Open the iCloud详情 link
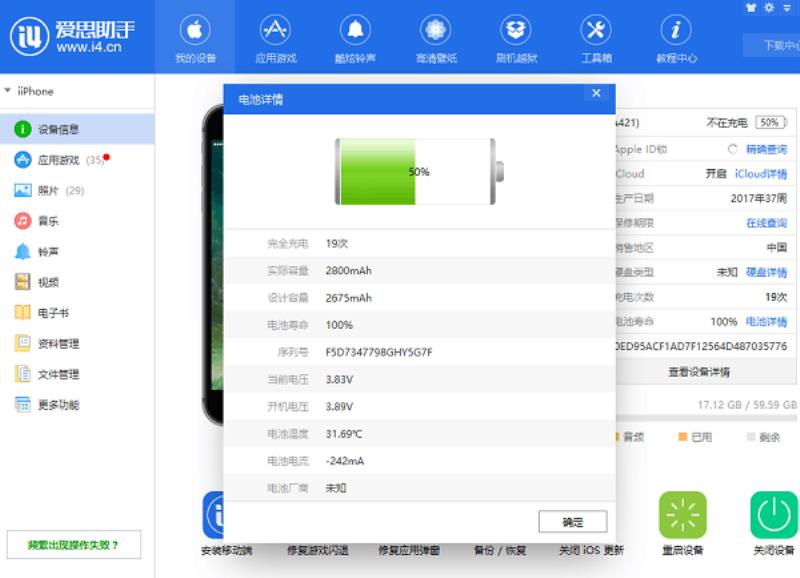This screenshot has width=800, height=578. tap(761, 173)
